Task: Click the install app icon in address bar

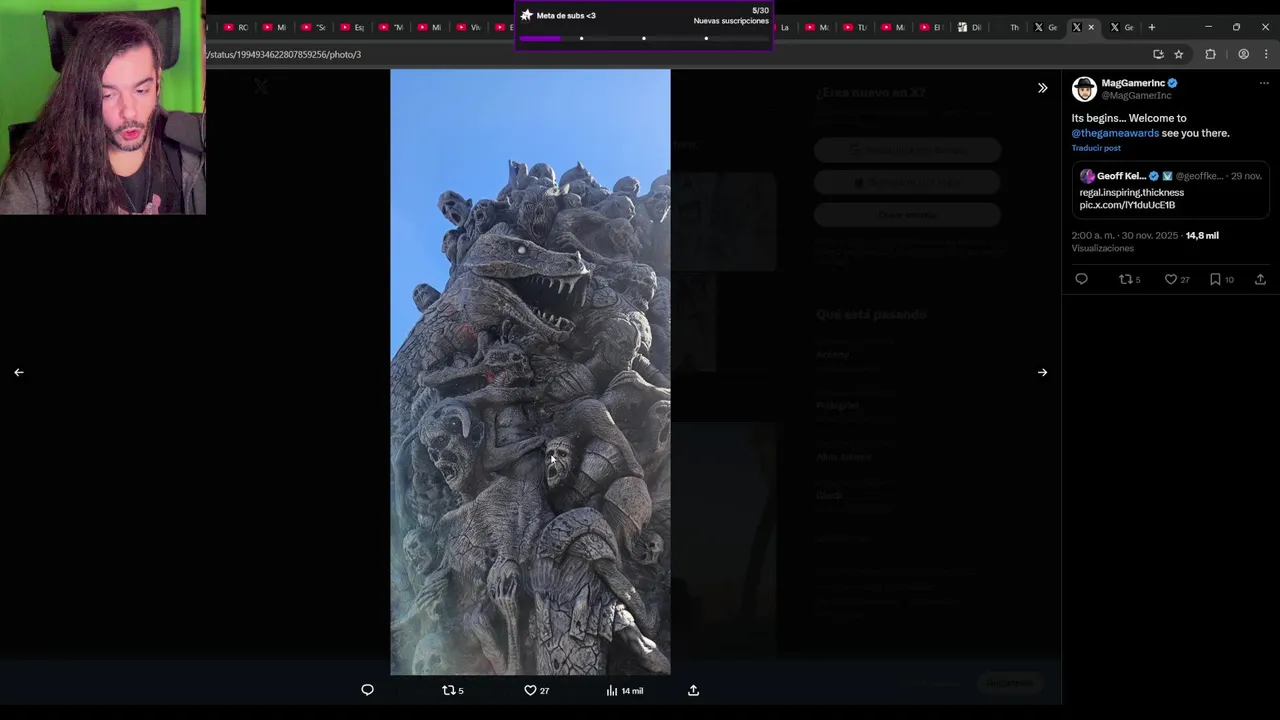Action: 1158,54
